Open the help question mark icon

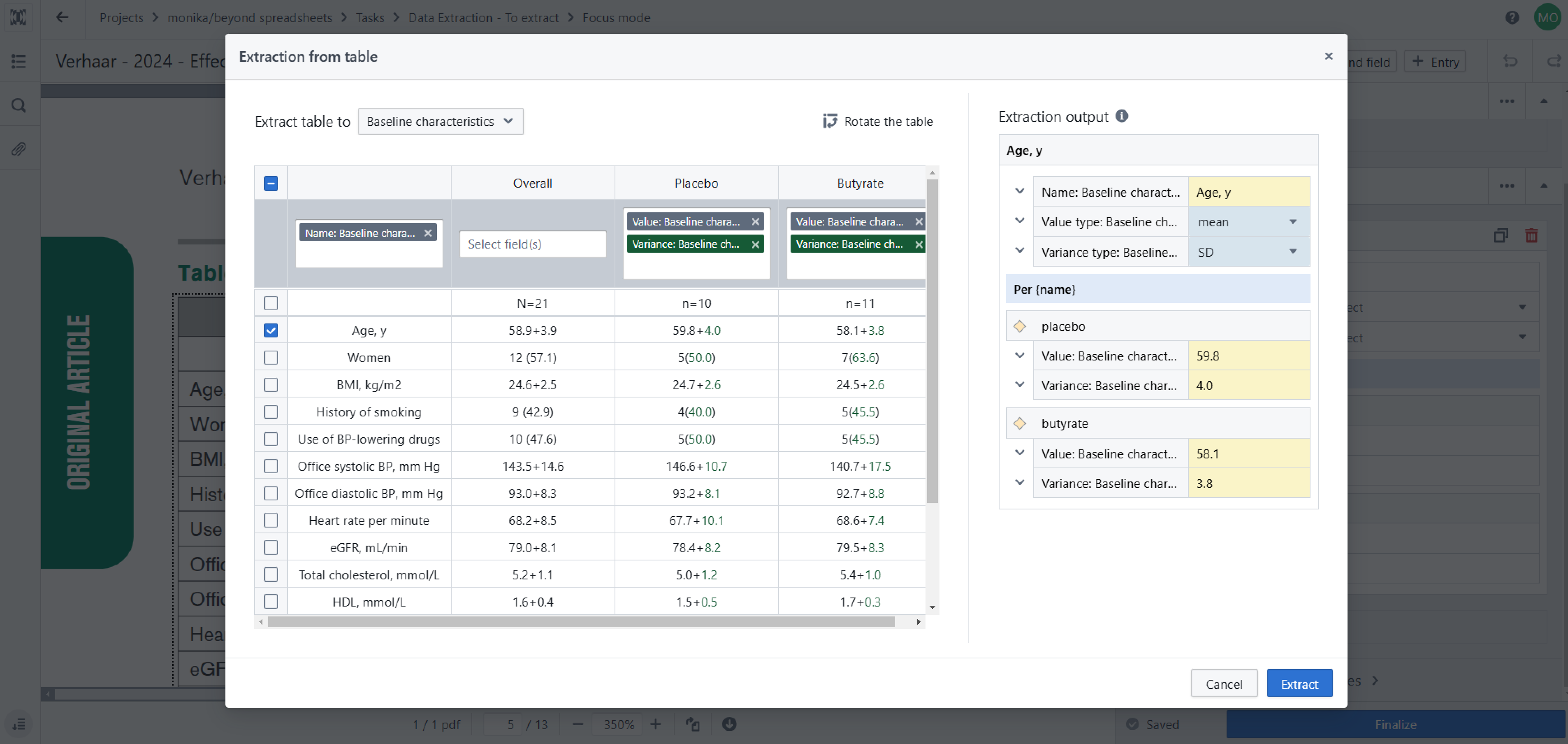[1512, 18]
